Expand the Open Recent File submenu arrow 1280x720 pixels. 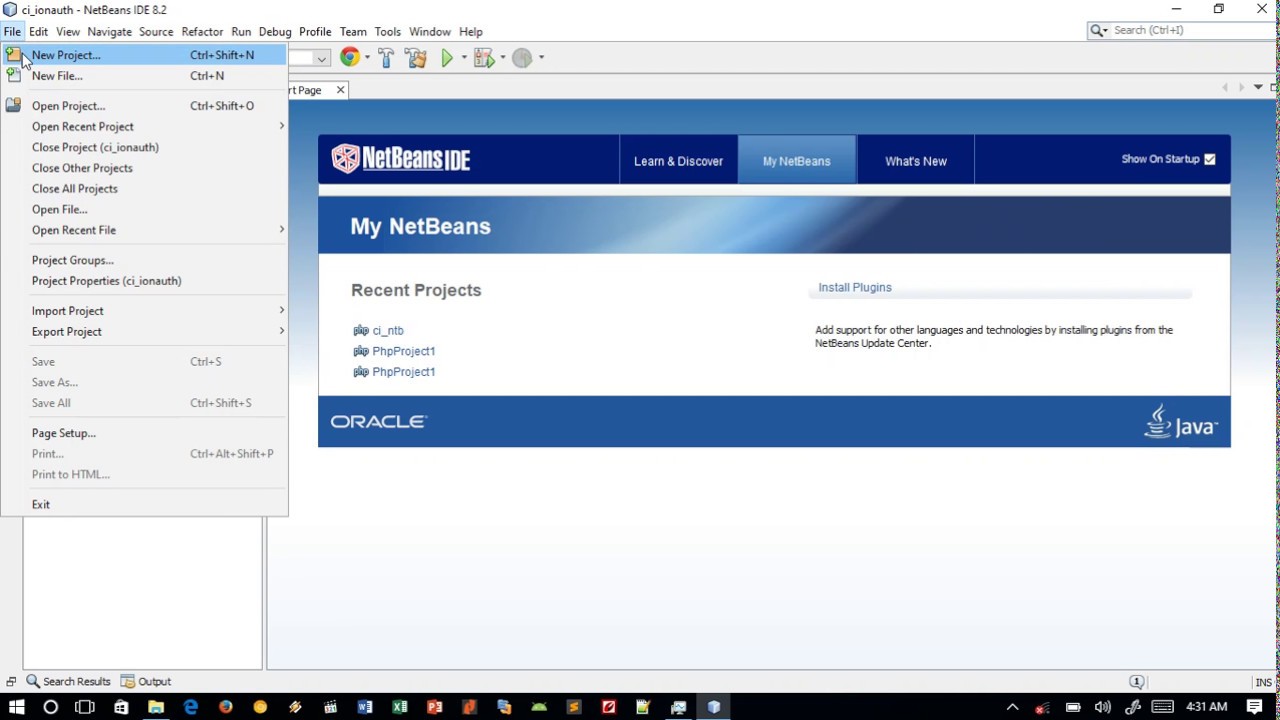[x=281, y=229]
